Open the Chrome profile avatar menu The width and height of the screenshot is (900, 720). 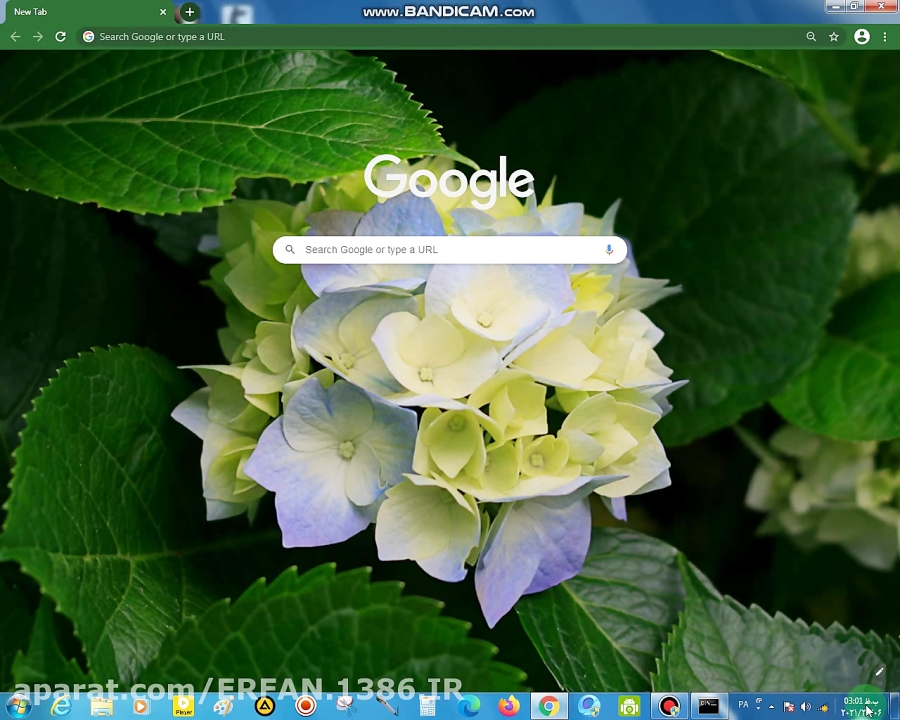pos(862,37)
